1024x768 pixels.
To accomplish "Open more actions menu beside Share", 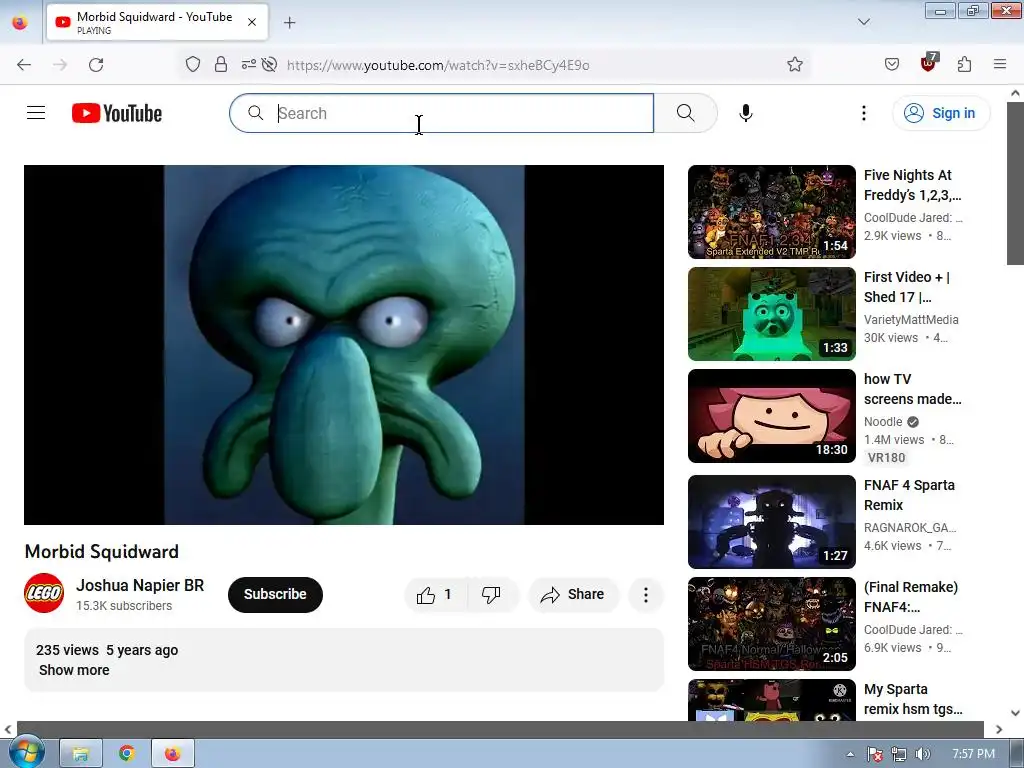I will (646, 594).
